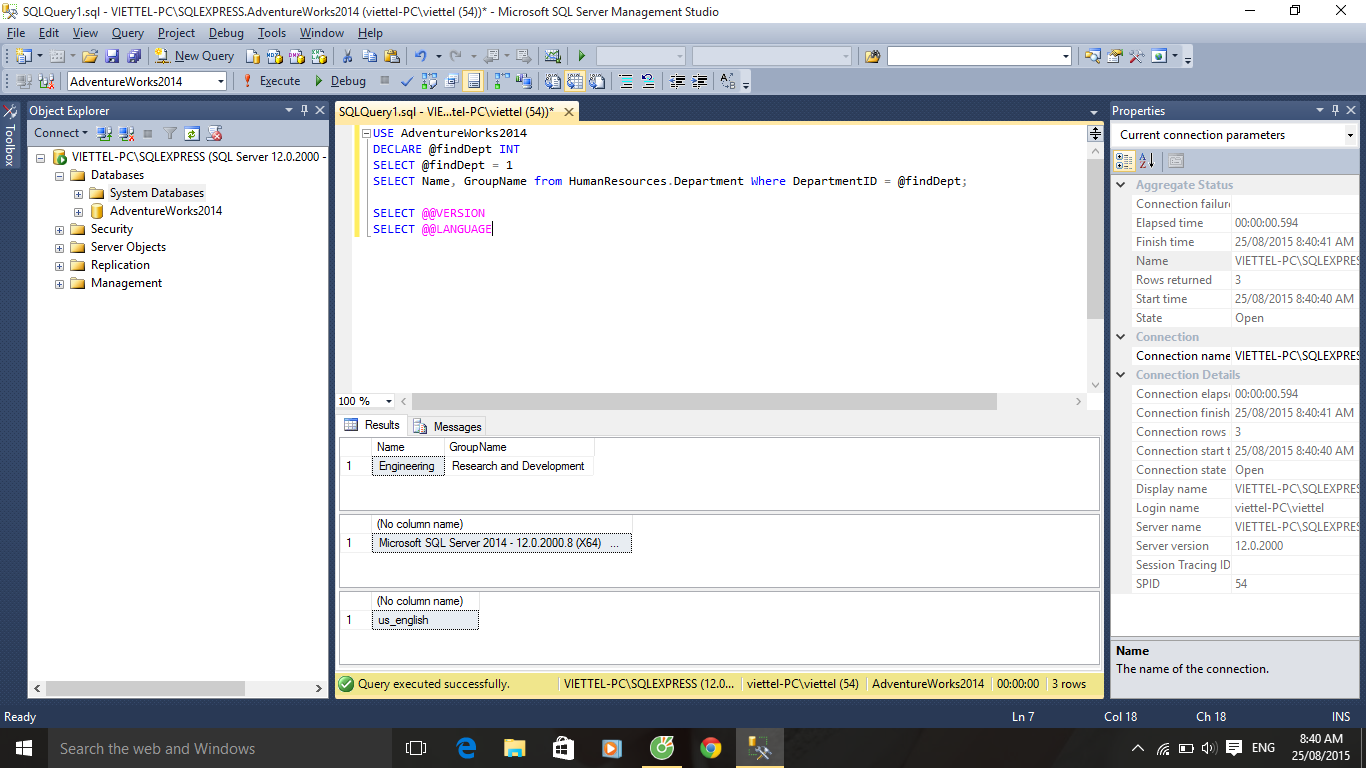Collapse the Aggregate Status property group
1366x768 pixels.
click(1120, 185)
